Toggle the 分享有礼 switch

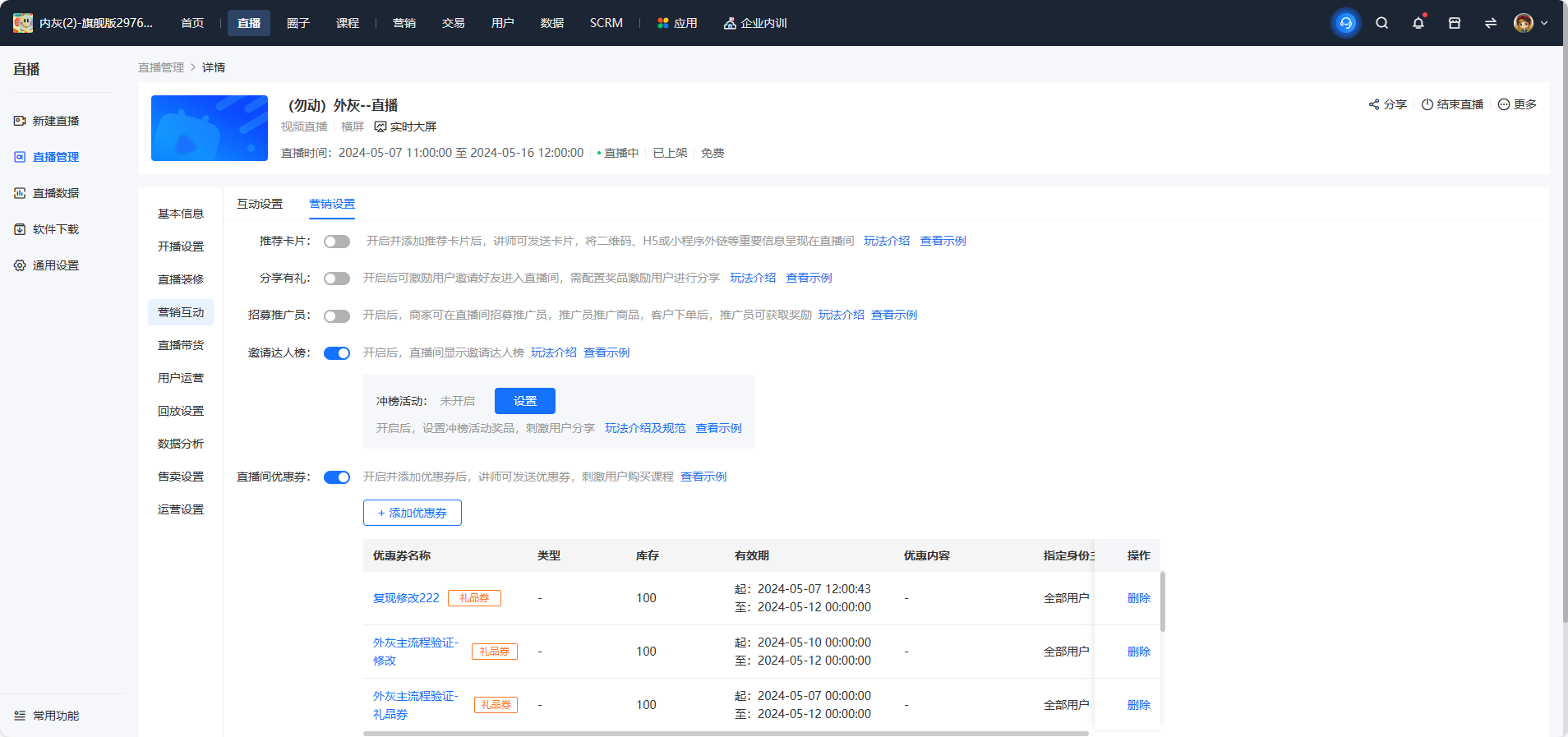pos(337,279)
